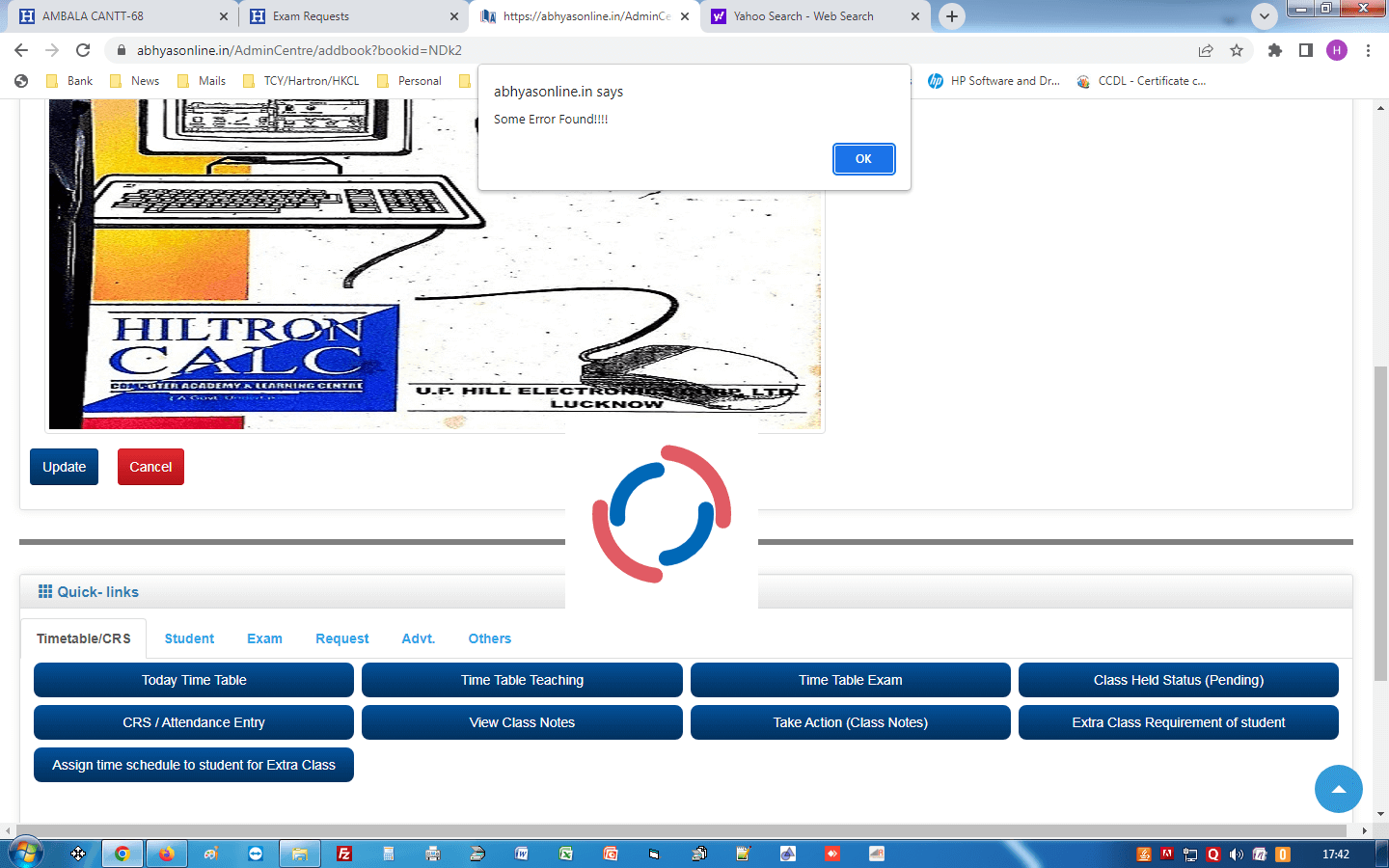Screen dimensions: 1389x868
Task: Click the volume speaker in system tray
Action: click(x=1237, y=854)
